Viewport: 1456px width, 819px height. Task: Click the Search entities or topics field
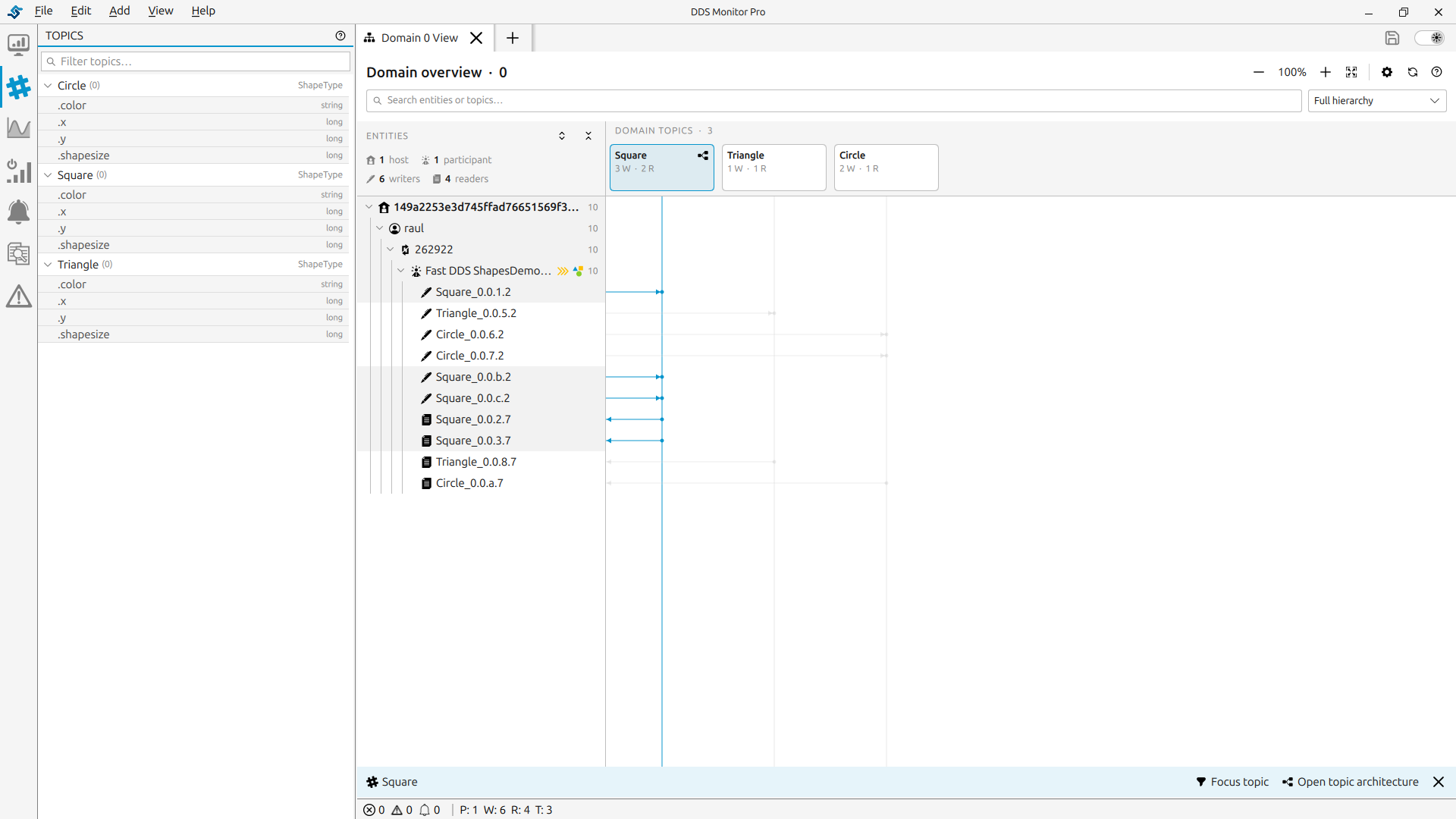pos(833,100)
